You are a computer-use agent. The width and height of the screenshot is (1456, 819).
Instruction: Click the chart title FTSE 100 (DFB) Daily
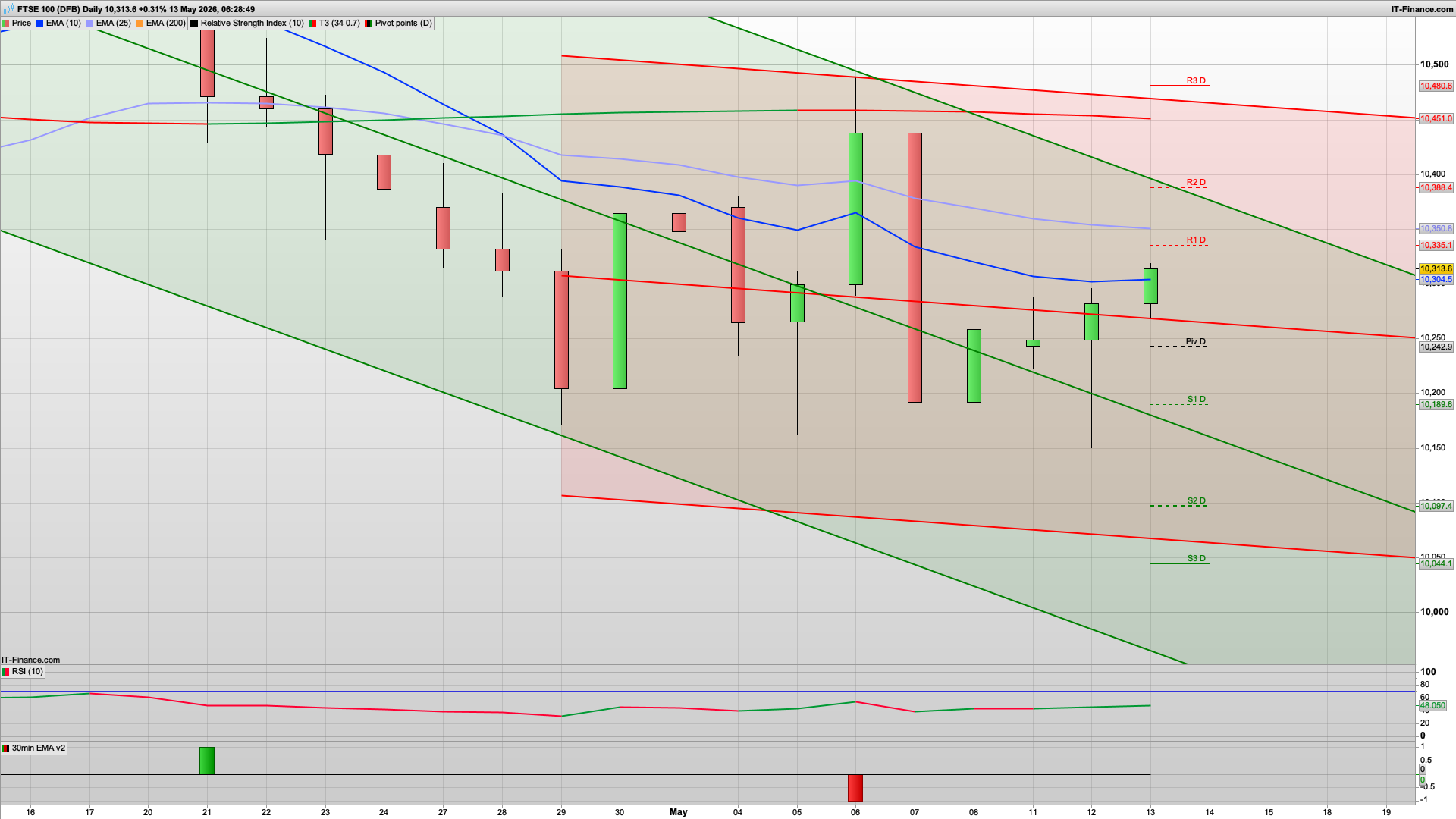pyautogui.click(x=59, y=9)
